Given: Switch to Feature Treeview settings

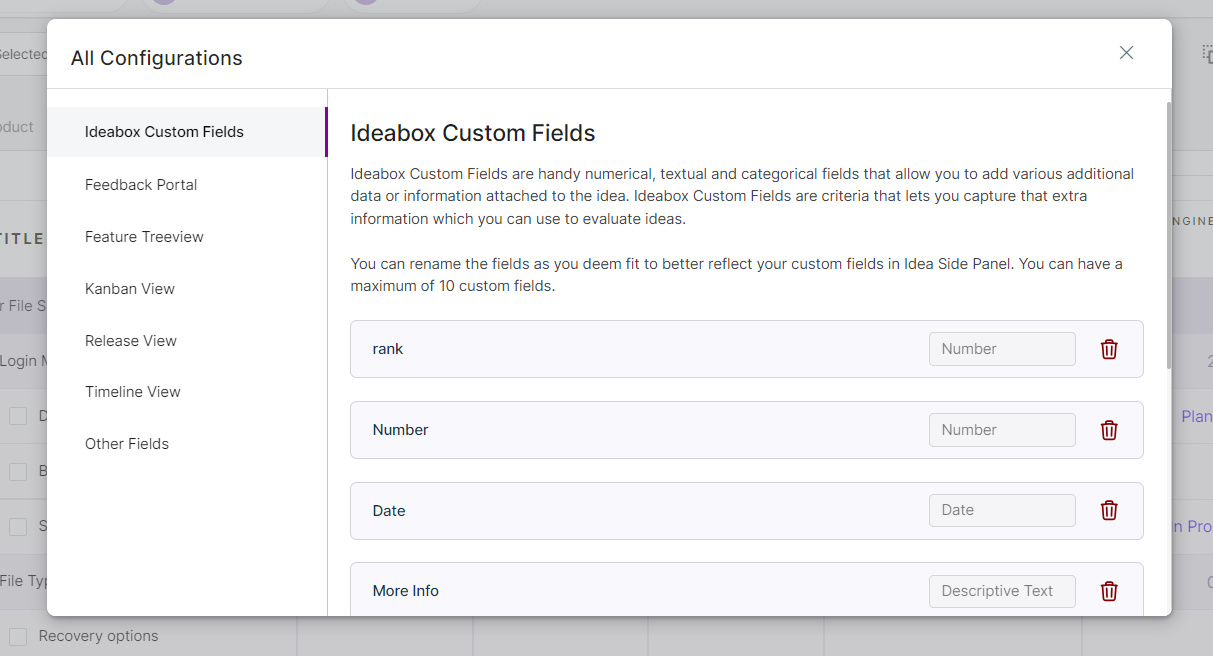Looking at the screenshot, I should [144, 237].
